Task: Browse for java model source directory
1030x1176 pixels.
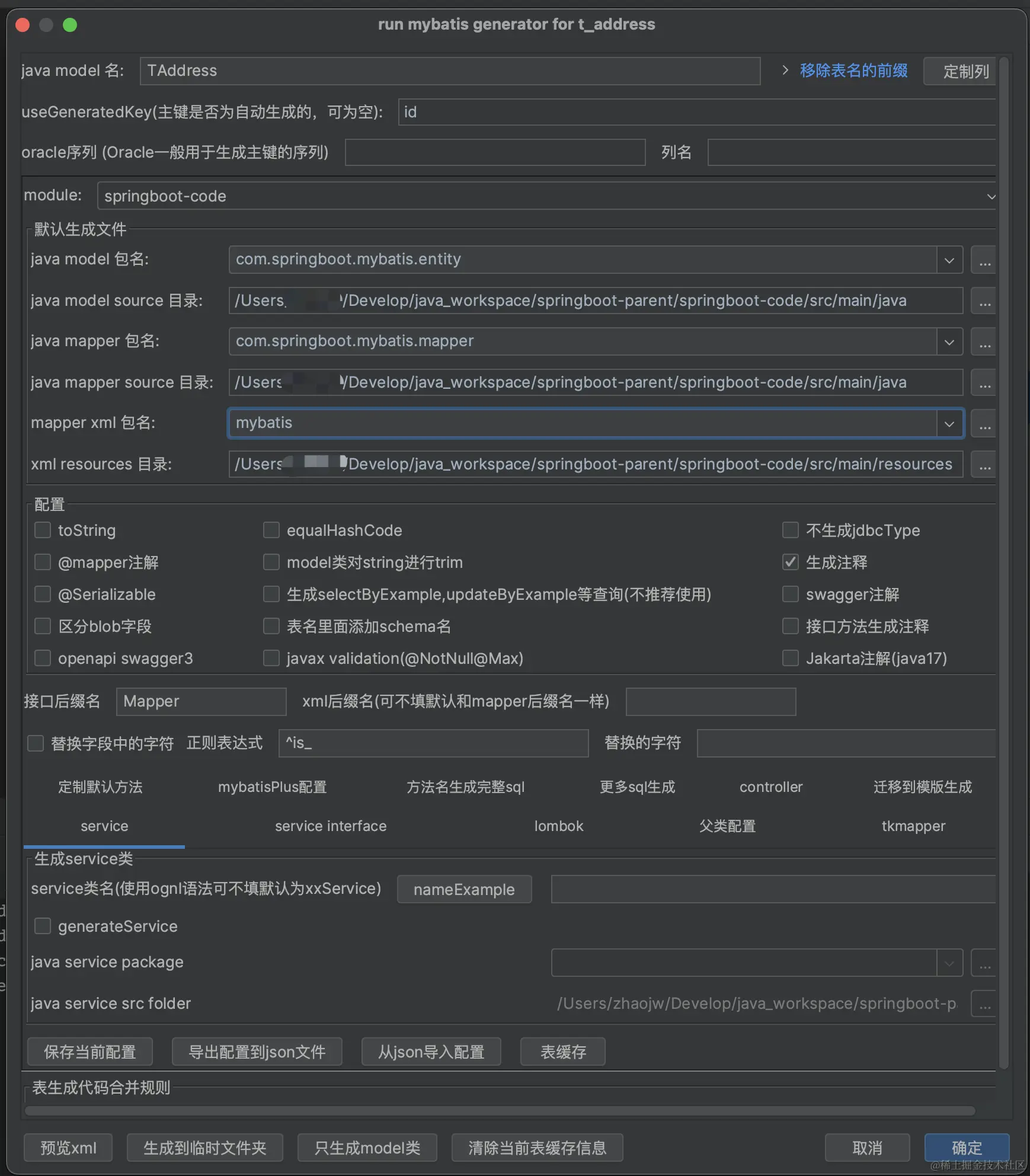Action: [984, 301]
